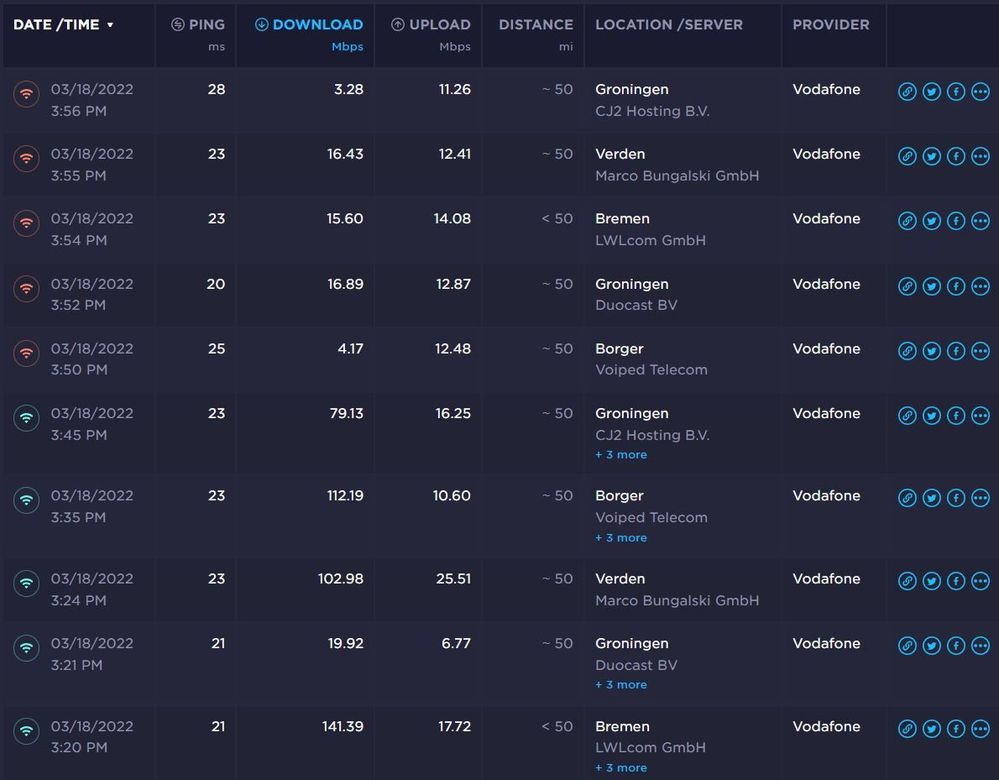Sort results by Upload column
Image resolution: width=999 pixels, height=780 pixels.
tap(431, 25)
